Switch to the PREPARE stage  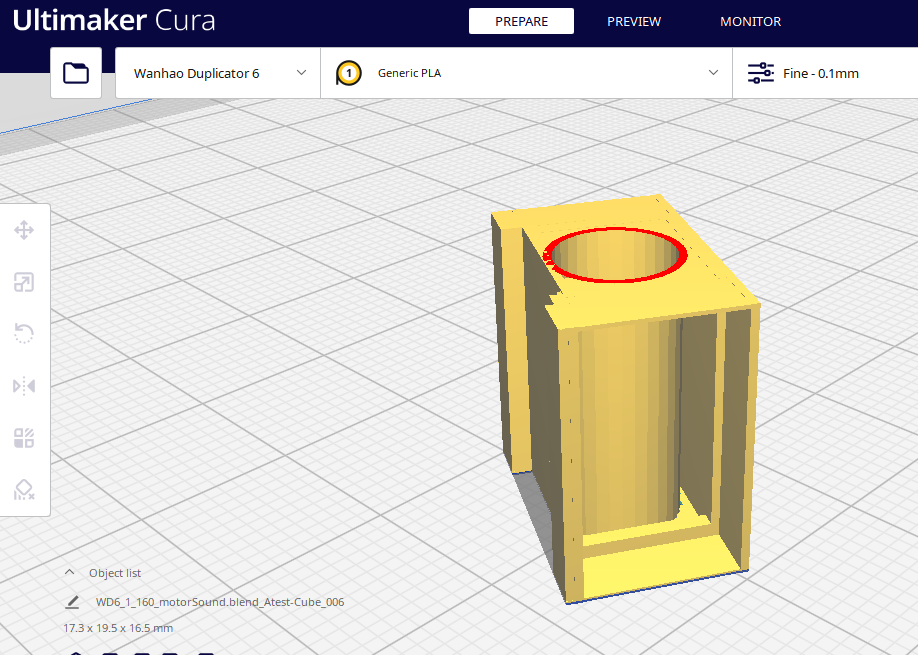click(521, 22)
